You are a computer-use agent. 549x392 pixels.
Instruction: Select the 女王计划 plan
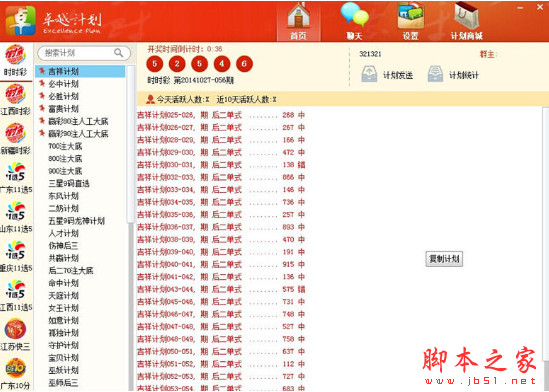[x=63, y=308]
